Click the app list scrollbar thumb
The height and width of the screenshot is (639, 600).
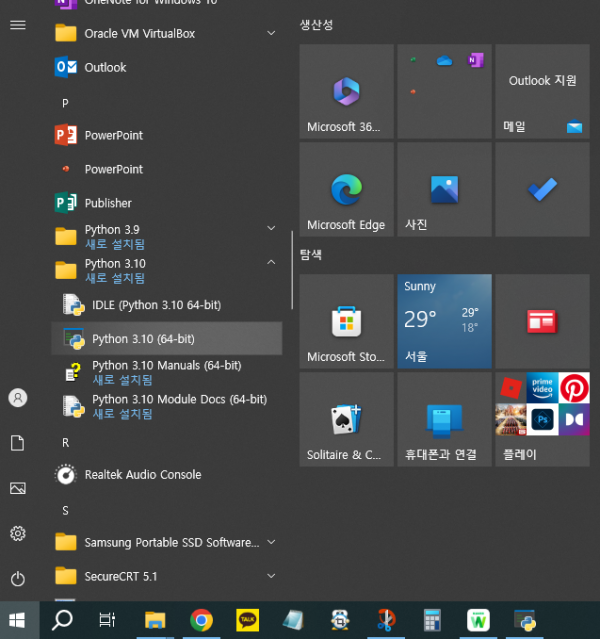tap(292, 270)
